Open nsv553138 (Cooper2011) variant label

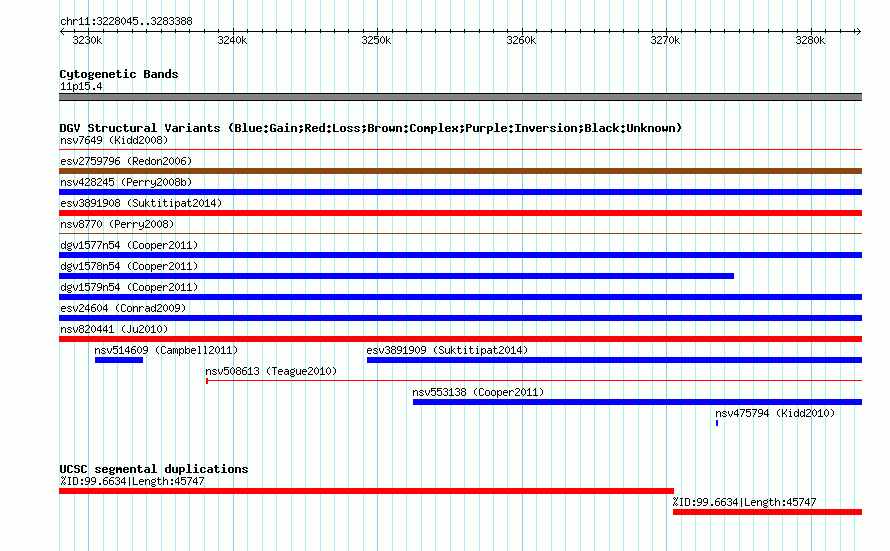click(x=478, y=392)
